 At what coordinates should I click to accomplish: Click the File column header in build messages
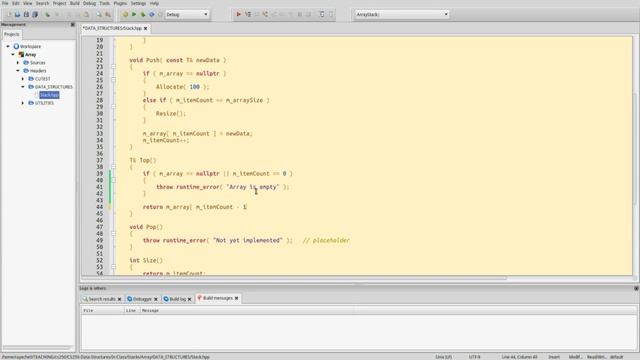point(103,311)
